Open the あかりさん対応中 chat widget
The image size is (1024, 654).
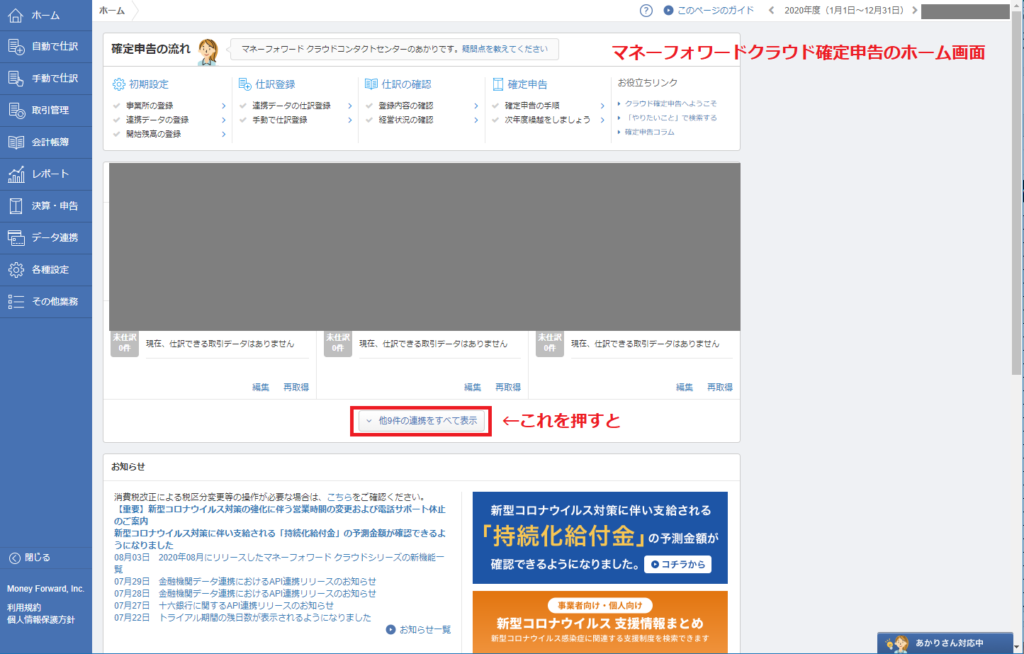[945, 643]
